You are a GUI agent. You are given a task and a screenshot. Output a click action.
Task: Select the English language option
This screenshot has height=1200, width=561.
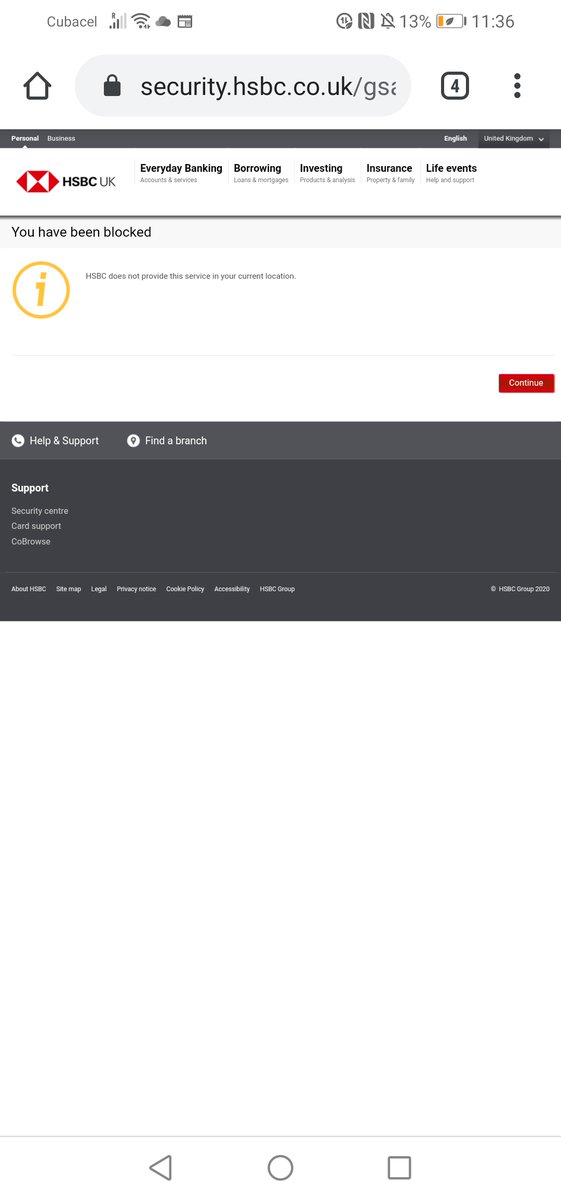point(455,139)
